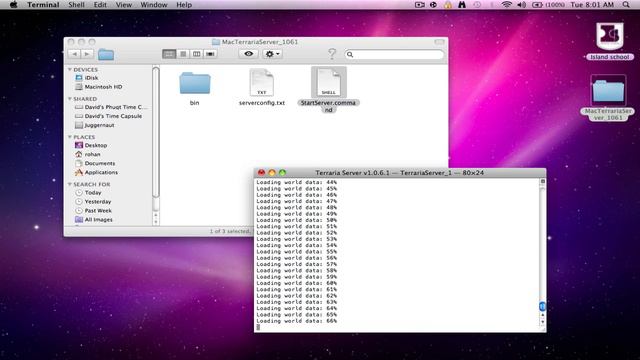Click the folder path icon in Finder toolbar
This screenshot has height=360, width=640.
coord(106,54)
